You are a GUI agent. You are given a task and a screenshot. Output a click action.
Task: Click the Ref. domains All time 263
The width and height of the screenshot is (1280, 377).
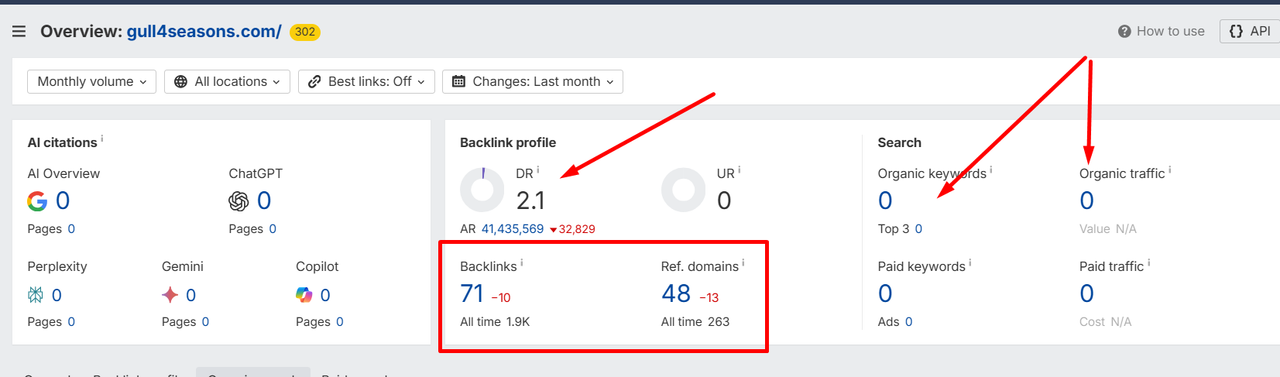tap(695, 322)
